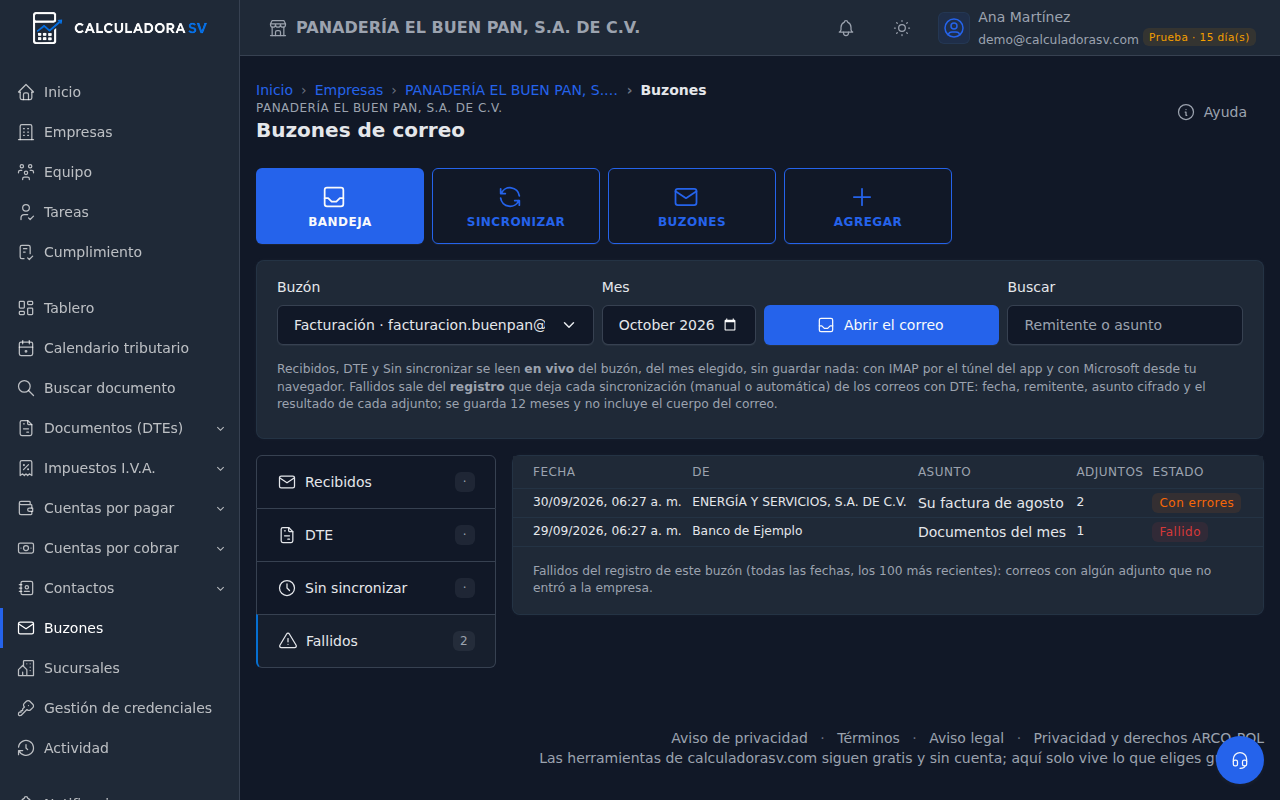
Task: Select the DTE folder
Action: tap(376, 535)
